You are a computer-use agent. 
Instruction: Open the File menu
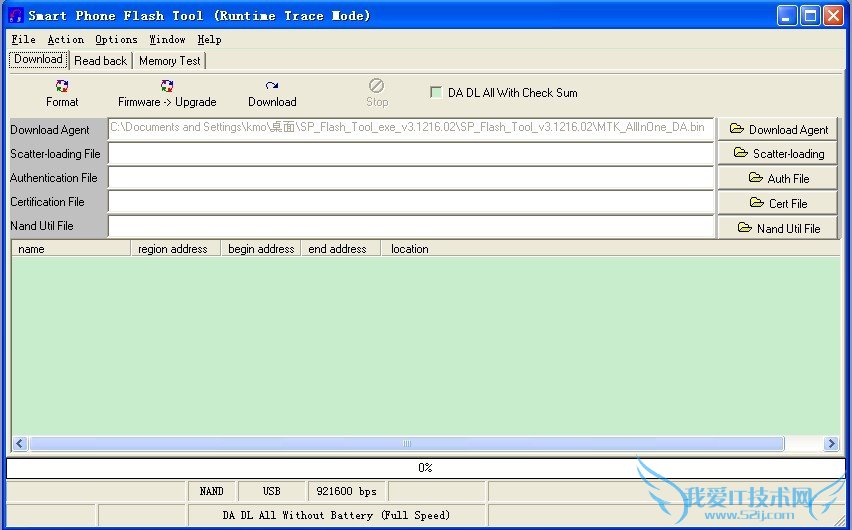pyautogui.click(x=23, y=40)
